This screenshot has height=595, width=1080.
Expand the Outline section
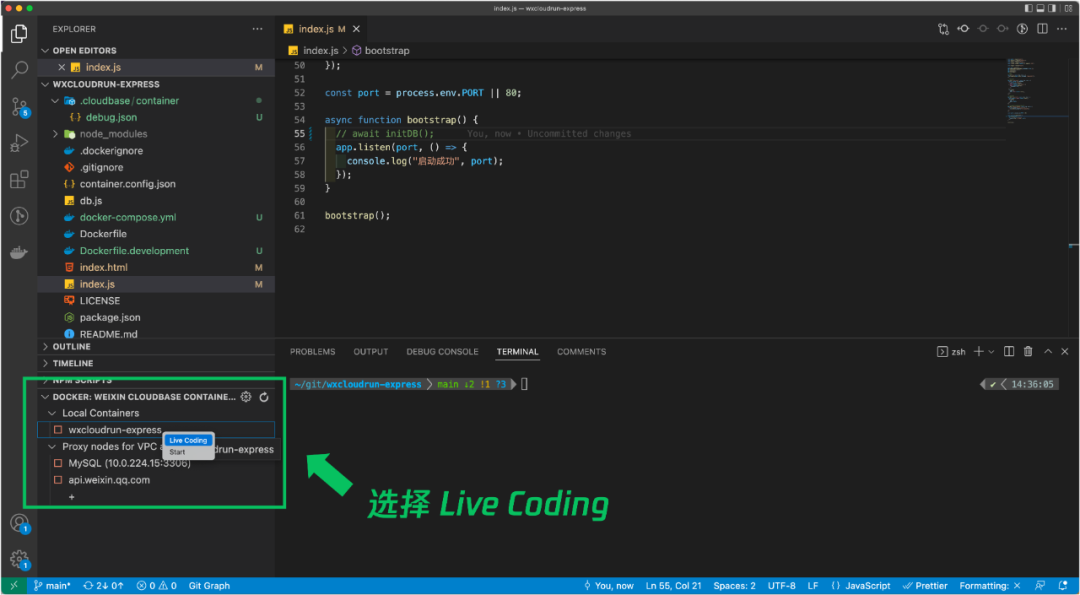click(x=45, y=346)
